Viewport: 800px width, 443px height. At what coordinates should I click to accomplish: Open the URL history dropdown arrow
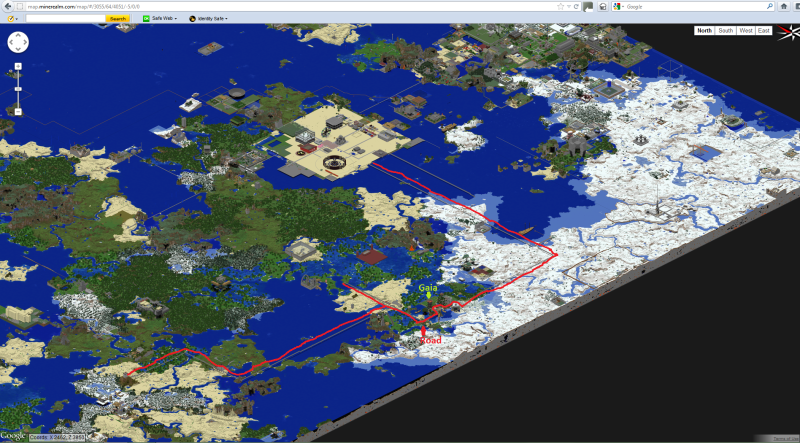569,7
